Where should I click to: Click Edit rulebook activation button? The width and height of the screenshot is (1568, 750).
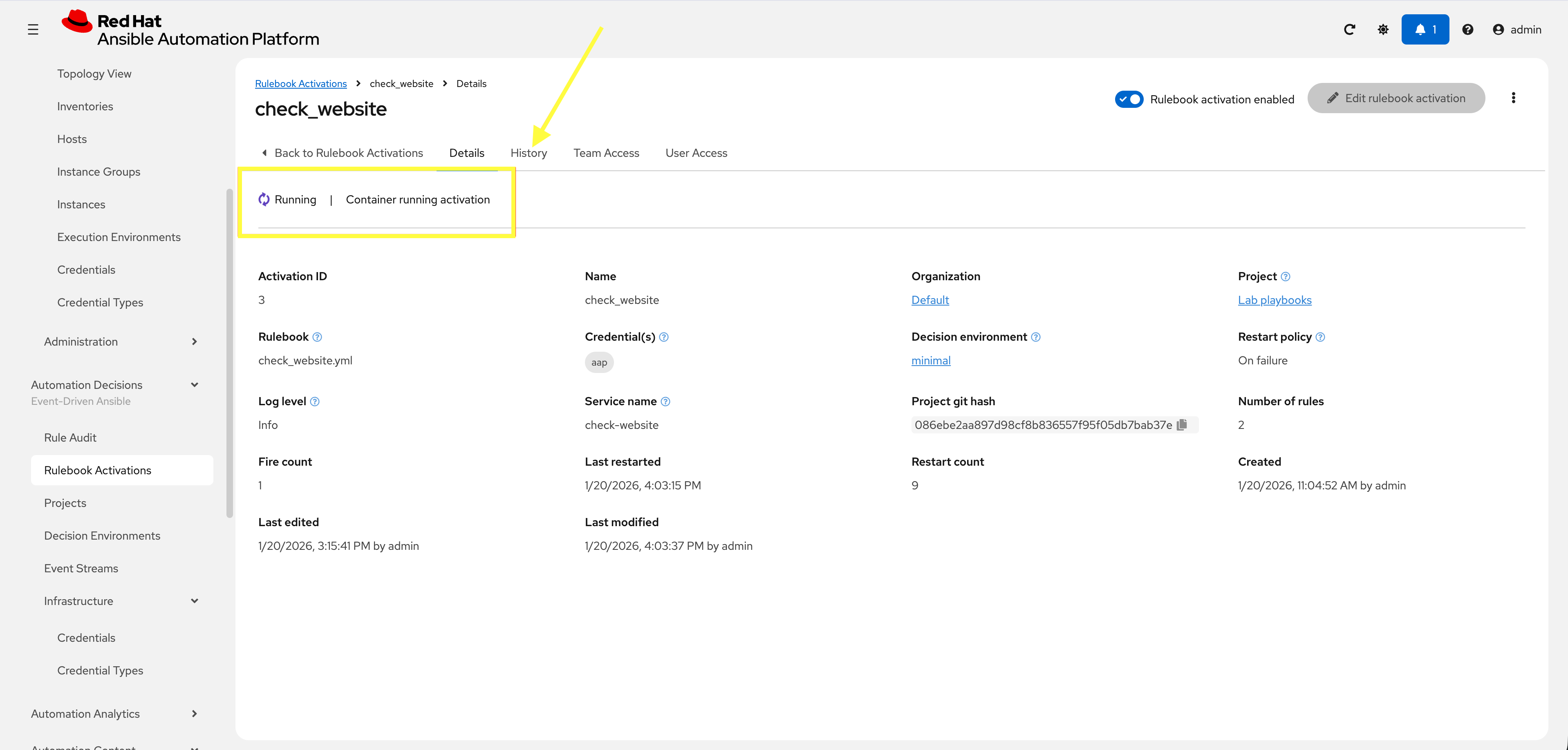click(x=1396, y=98)
